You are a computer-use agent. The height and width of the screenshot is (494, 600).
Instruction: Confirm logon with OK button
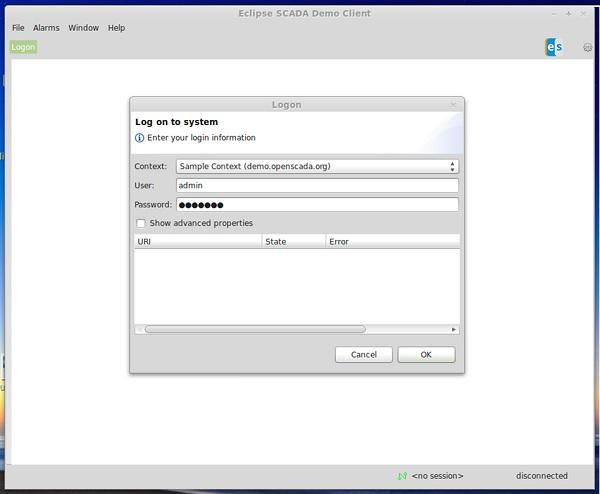coord(426,355)
